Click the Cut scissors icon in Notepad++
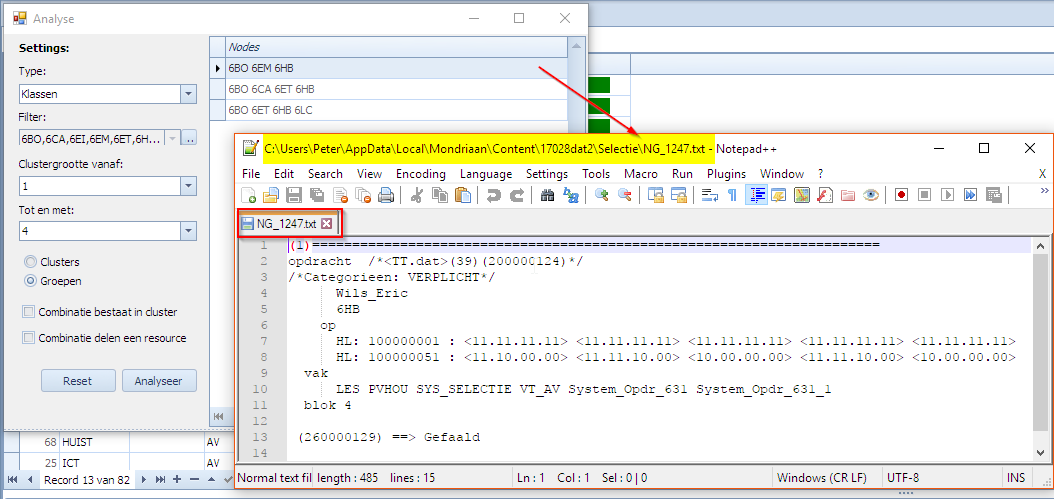Screen dimensions: 1054x499 417,196
